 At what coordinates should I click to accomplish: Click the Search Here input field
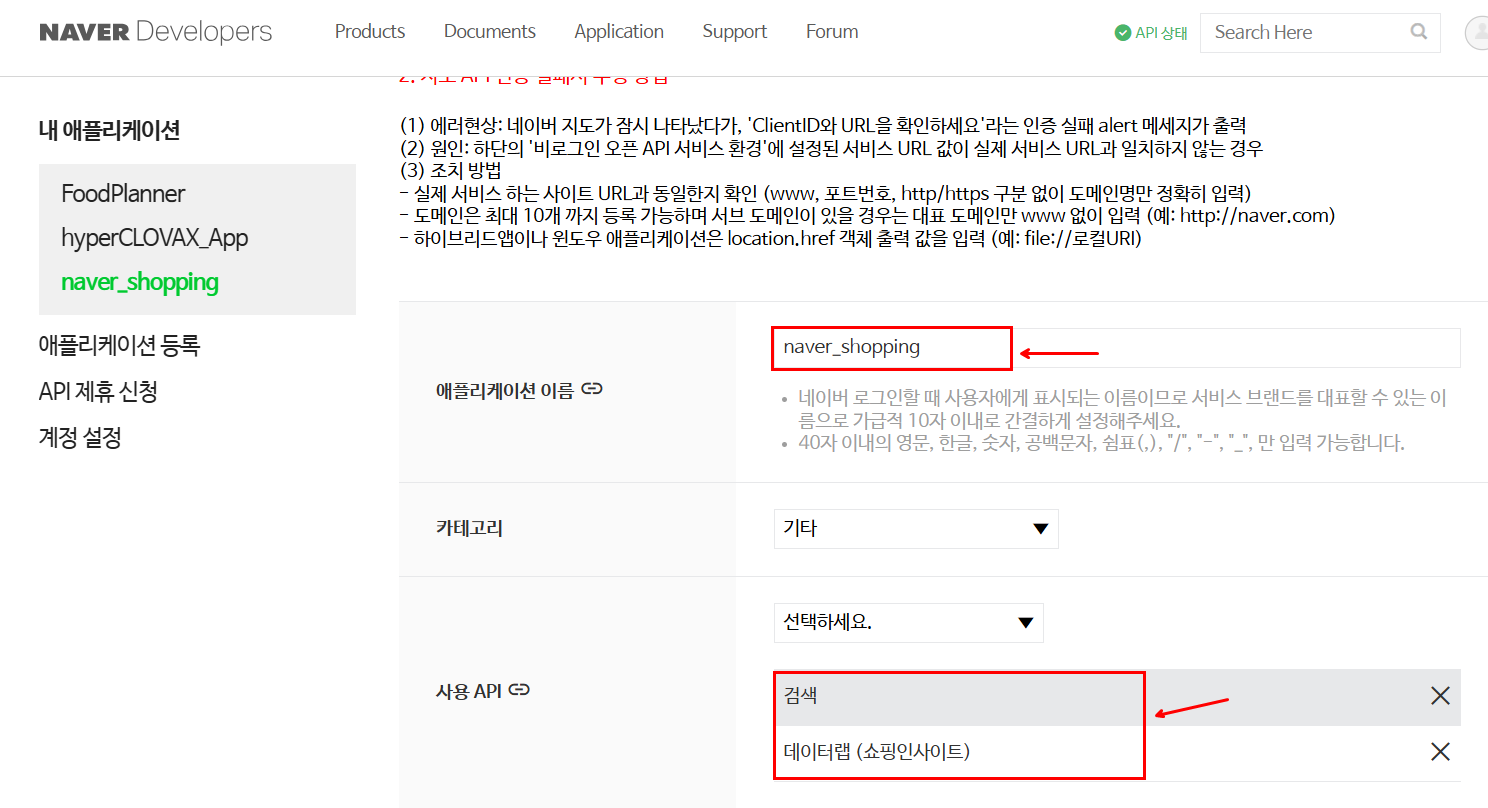[1320, 32]
